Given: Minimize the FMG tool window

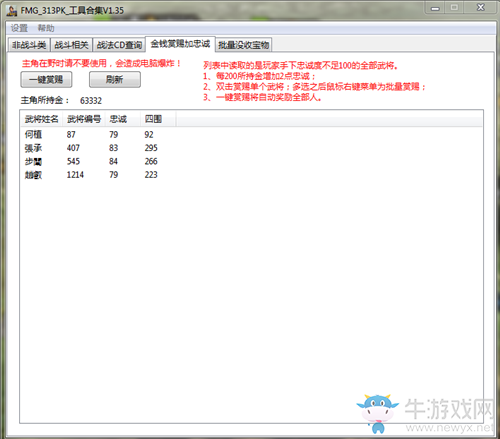Looking at the screenshot, I should (435, 8).
